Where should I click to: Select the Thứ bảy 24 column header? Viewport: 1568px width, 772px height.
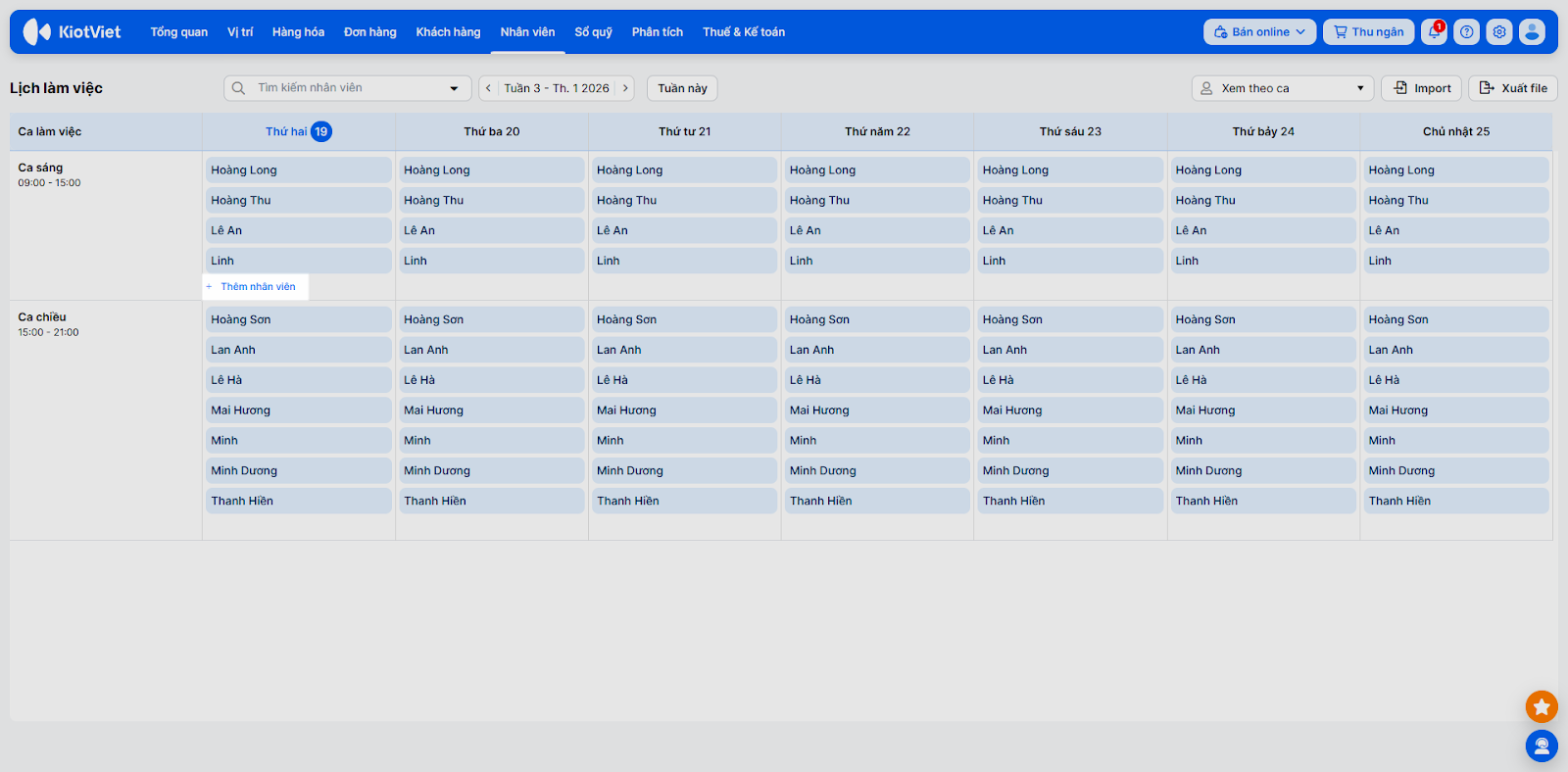tap(1263, 131)
